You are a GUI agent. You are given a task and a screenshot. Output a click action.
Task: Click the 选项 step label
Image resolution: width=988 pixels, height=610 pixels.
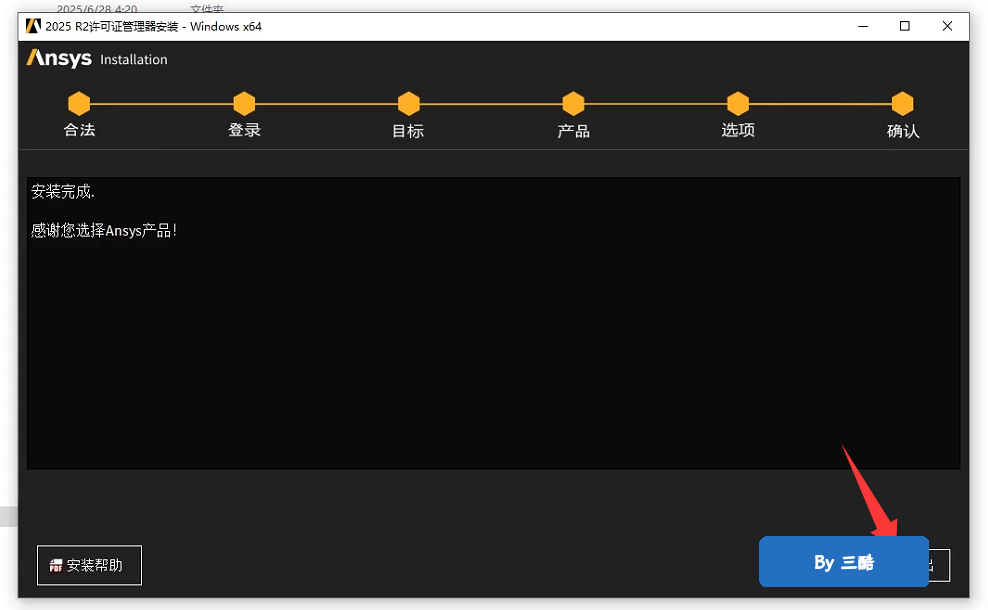738,130
